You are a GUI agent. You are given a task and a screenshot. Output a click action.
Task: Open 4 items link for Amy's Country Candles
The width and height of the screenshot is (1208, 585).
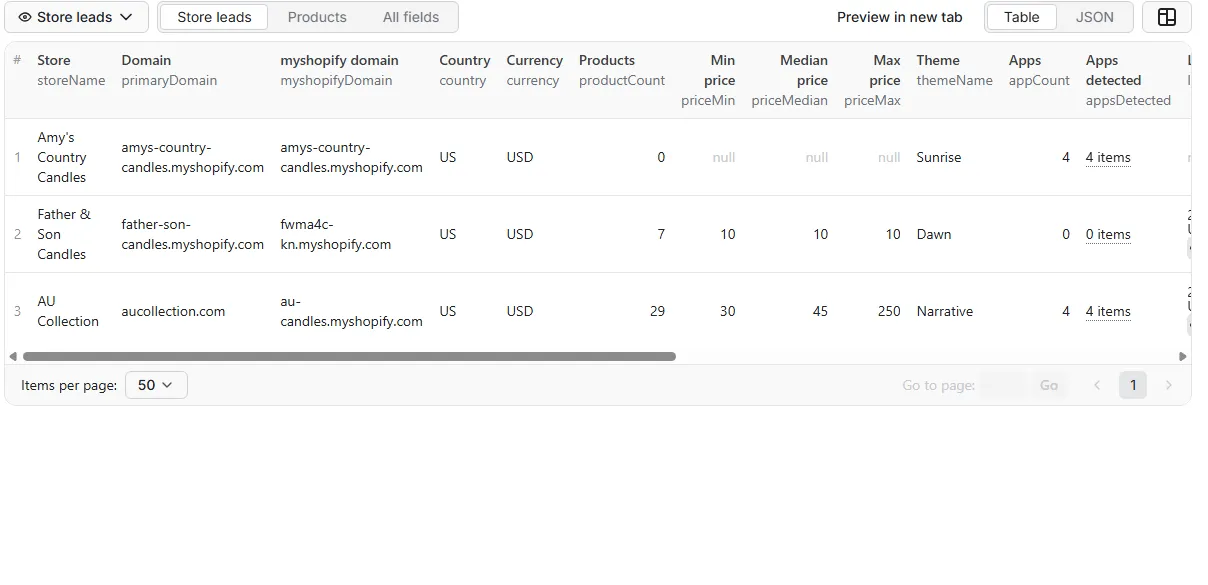point(1108,157)
